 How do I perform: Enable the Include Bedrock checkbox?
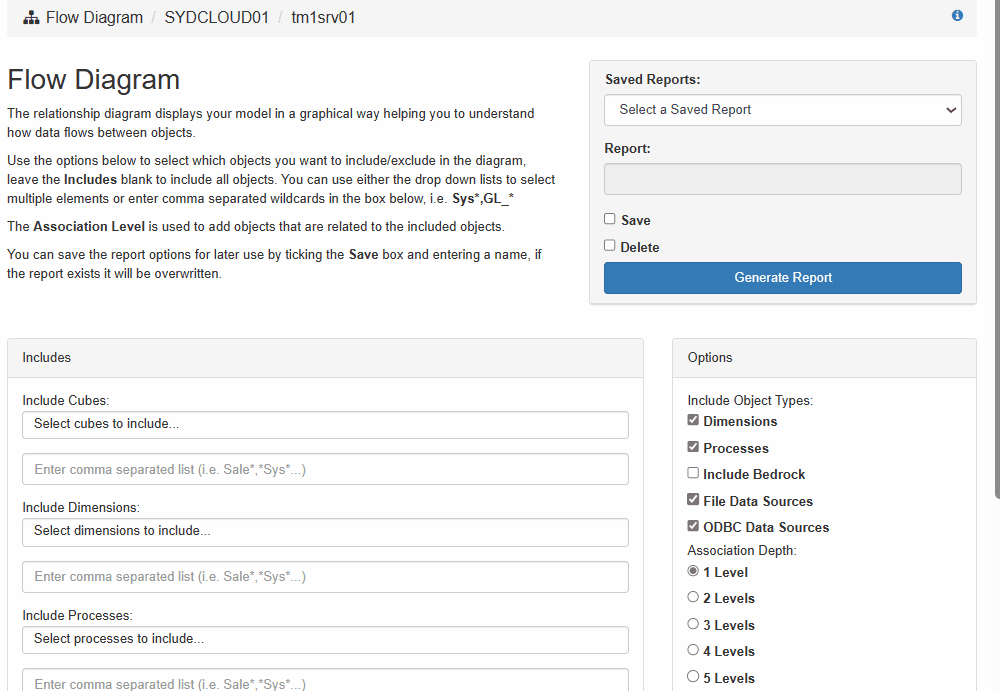click(693, 474)
